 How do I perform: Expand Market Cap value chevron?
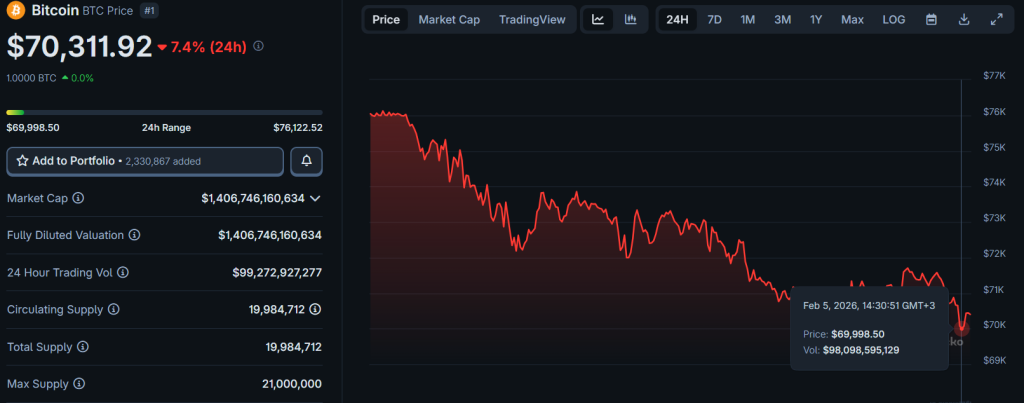[x=315, y=198]
